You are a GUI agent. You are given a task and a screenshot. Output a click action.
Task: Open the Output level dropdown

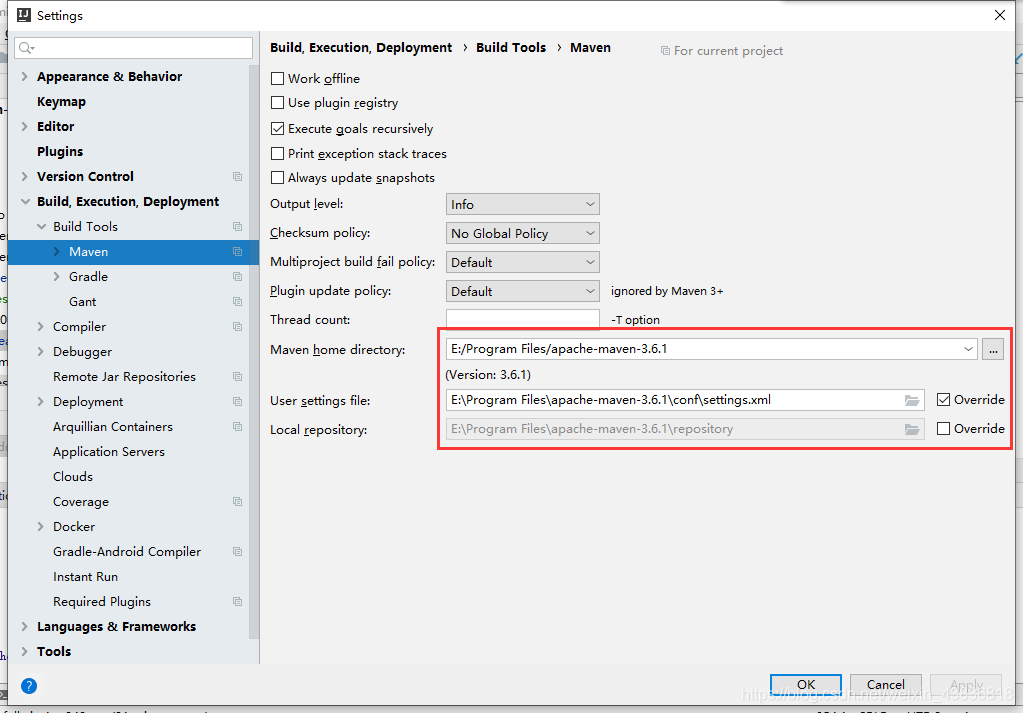pos(523,204)
